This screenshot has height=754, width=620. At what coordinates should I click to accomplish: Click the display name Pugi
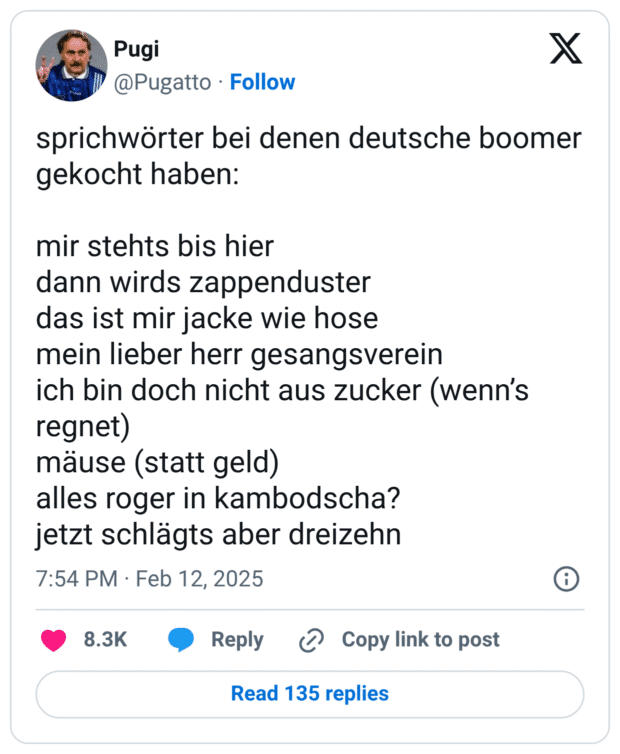(135, 51)
